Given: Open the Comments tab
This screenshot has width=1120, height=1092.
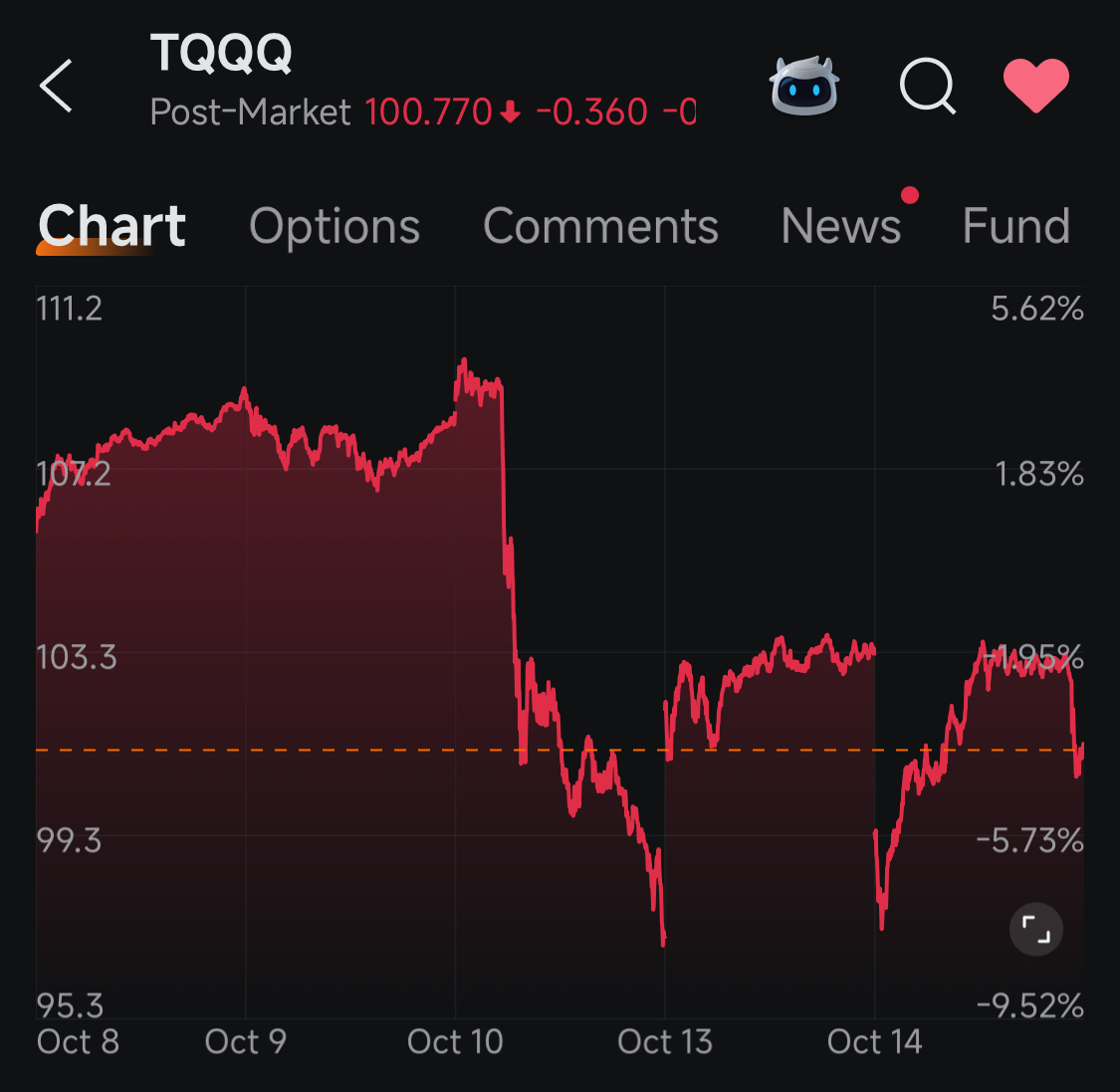Looking at the screenshot, I should coord(600,226).
